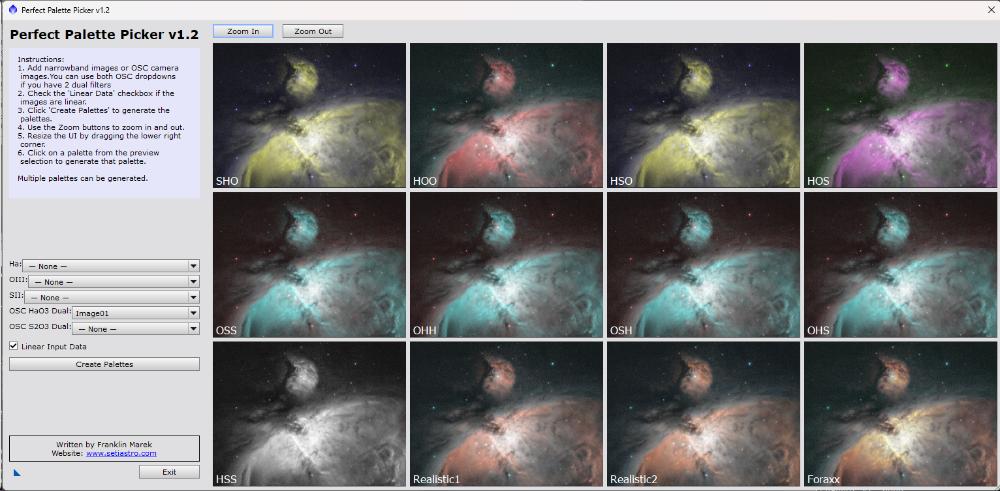
Task: Pick the grayscale HSS palette preview
Action: coord(309,414)
